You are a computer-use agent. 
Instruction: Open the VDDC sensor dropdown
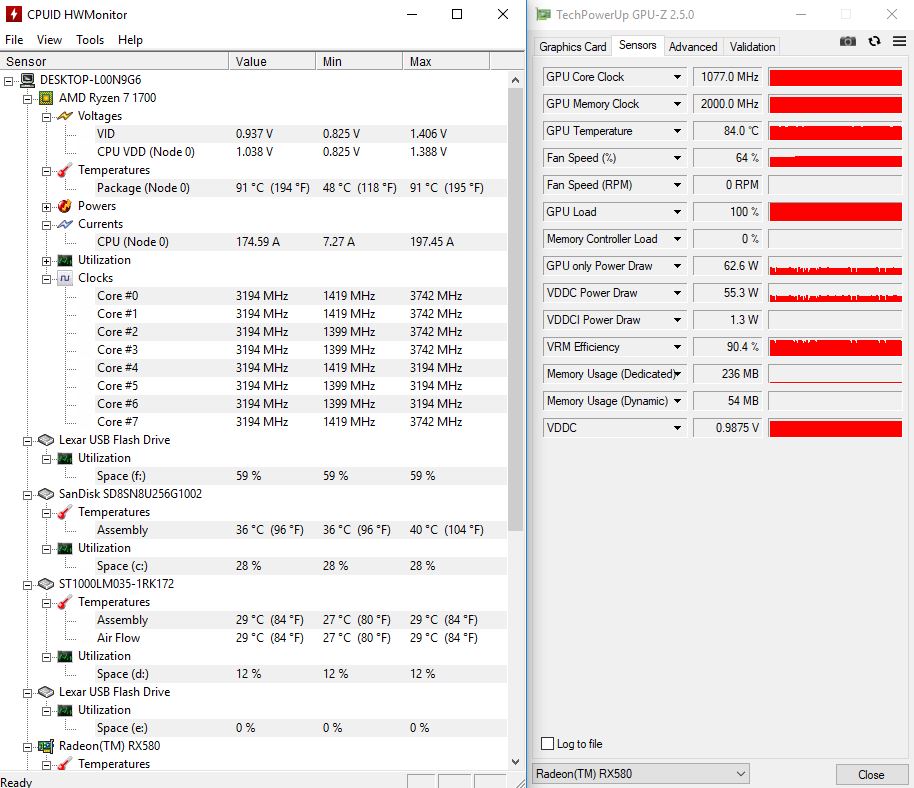tap(677, 428)
